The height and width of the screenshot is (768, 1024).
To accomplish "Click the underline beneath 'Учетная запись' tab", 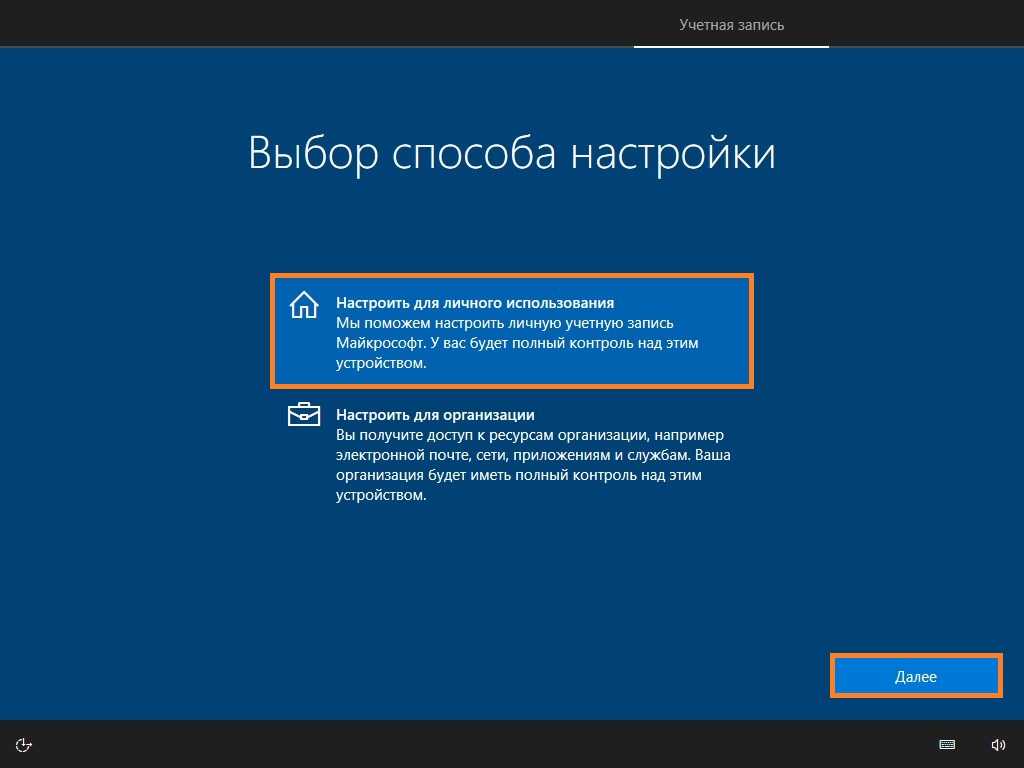I will tap(731, 46).
